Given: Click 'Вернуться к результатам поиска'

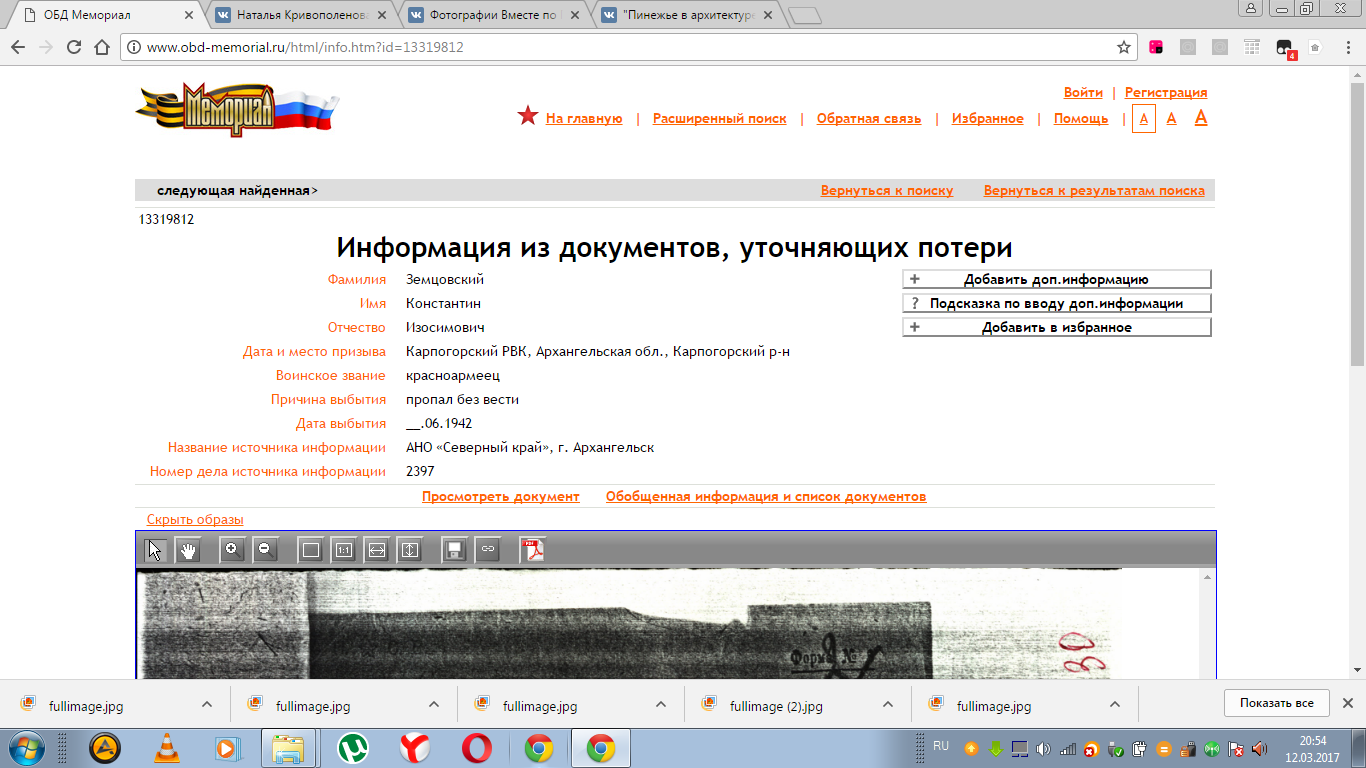Looking at the screenshot, I should 1094,191.
